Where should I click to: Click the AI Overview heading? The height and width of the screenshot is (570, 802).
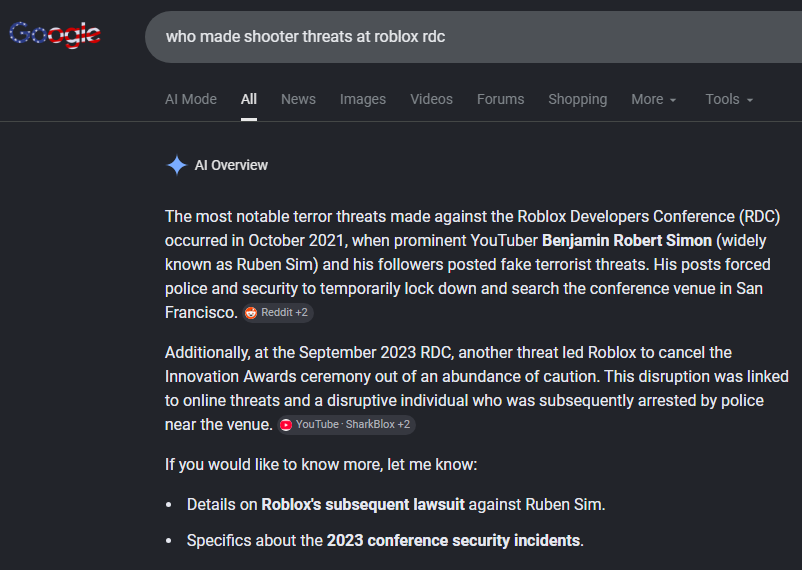tap(231, 165)
